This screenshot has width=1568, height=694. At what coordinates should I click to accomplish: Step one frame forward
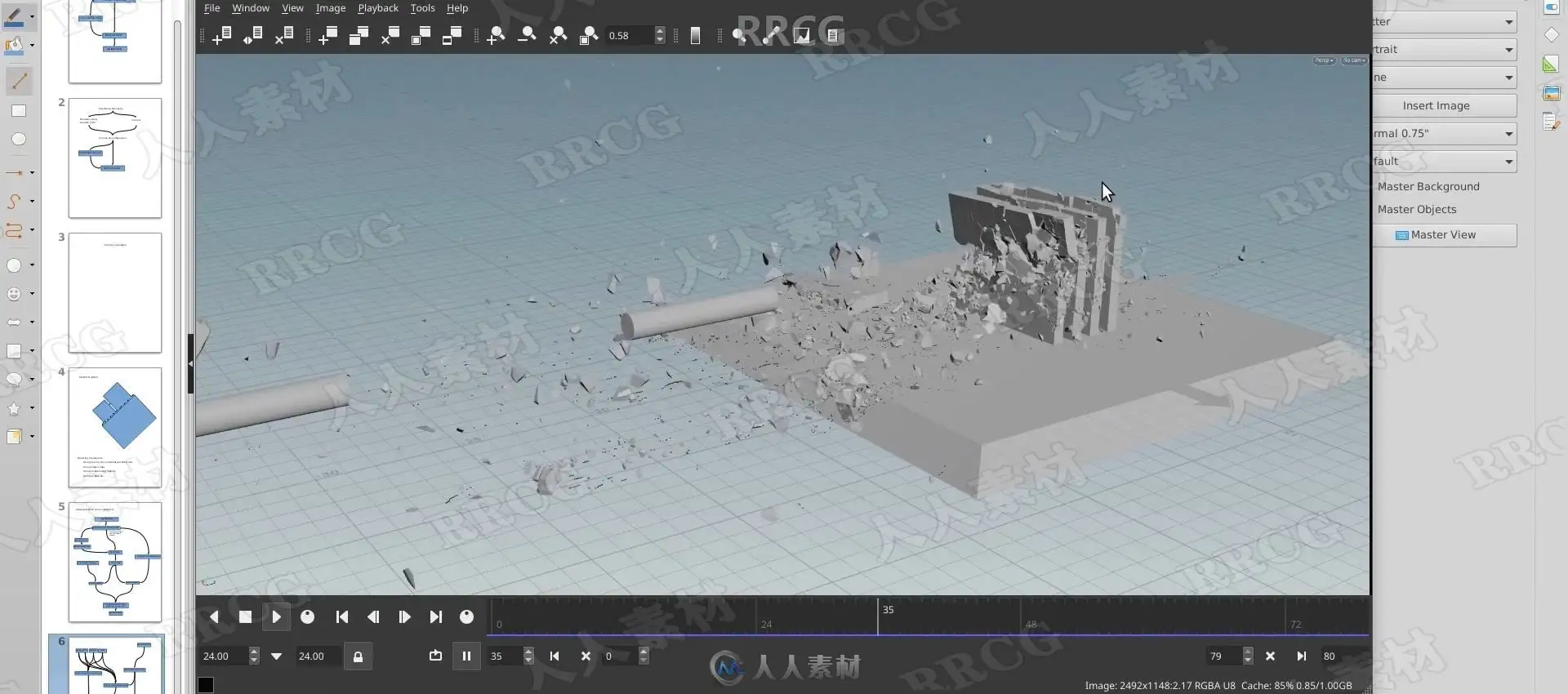[404, 617]
